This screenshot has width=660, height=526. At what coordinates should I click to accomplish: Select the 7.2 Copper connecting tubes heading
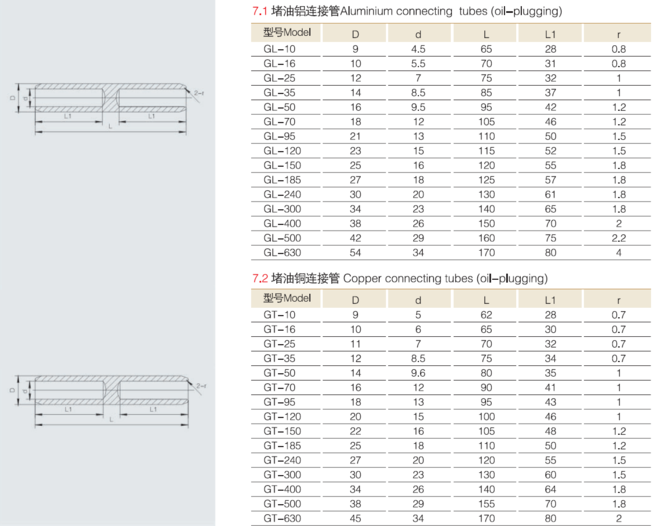click(400, 277)
